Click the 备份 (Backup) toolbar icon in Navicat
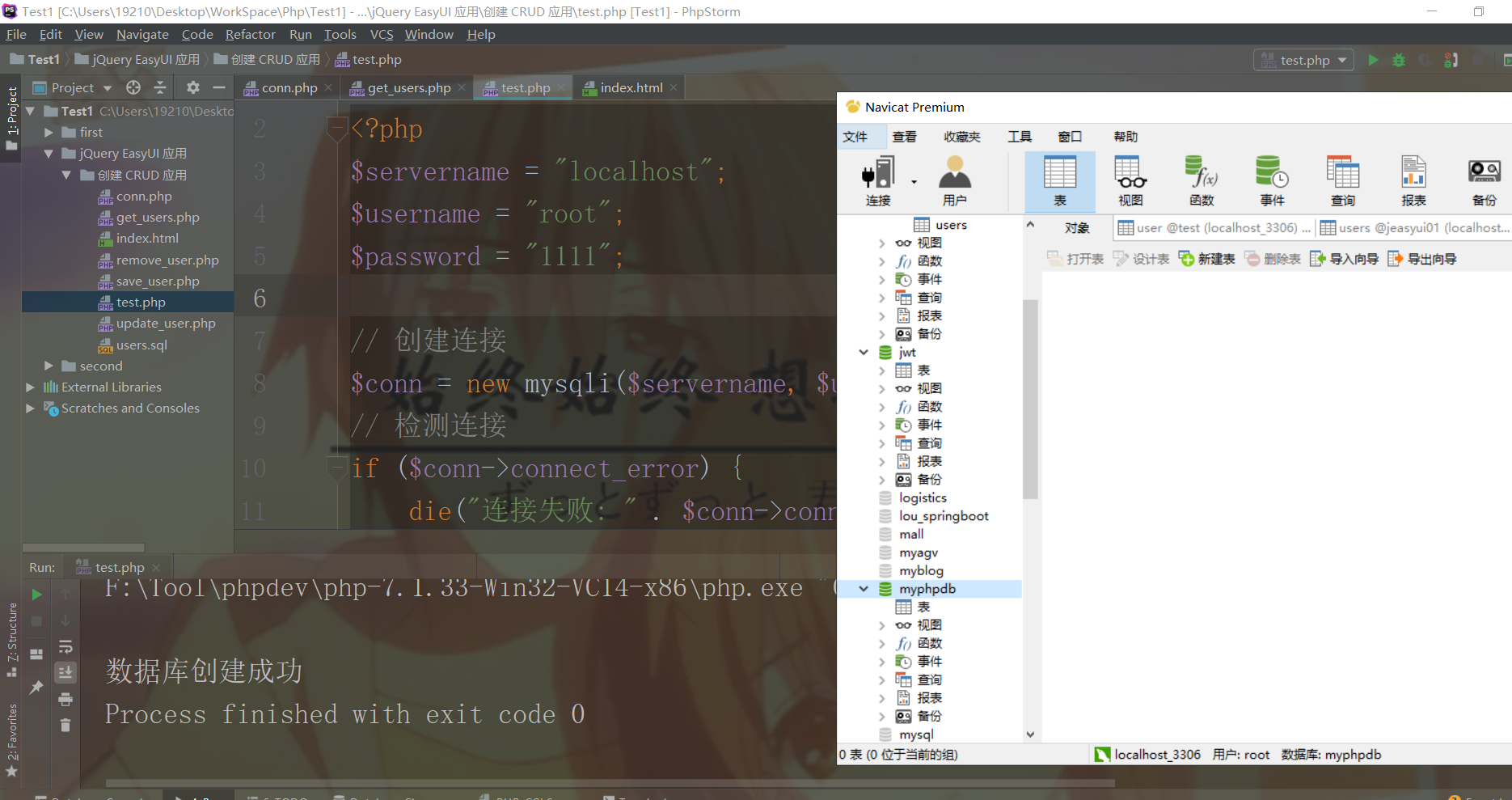Screen dimensions: 1512x800 pyautogui.click(x=1485, y=181)
